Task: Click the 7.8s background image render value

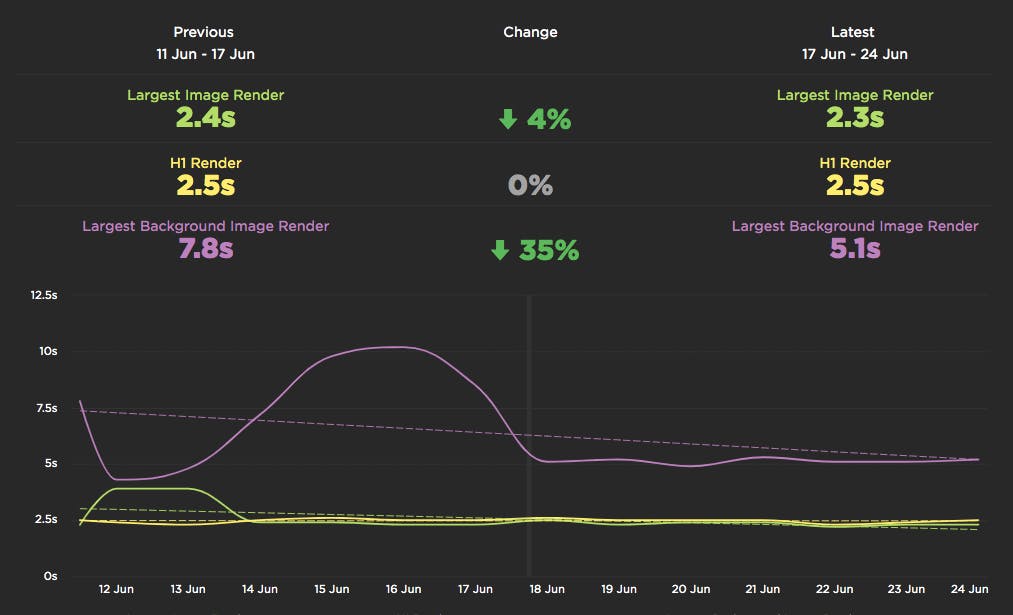Action: pos(205,249)
